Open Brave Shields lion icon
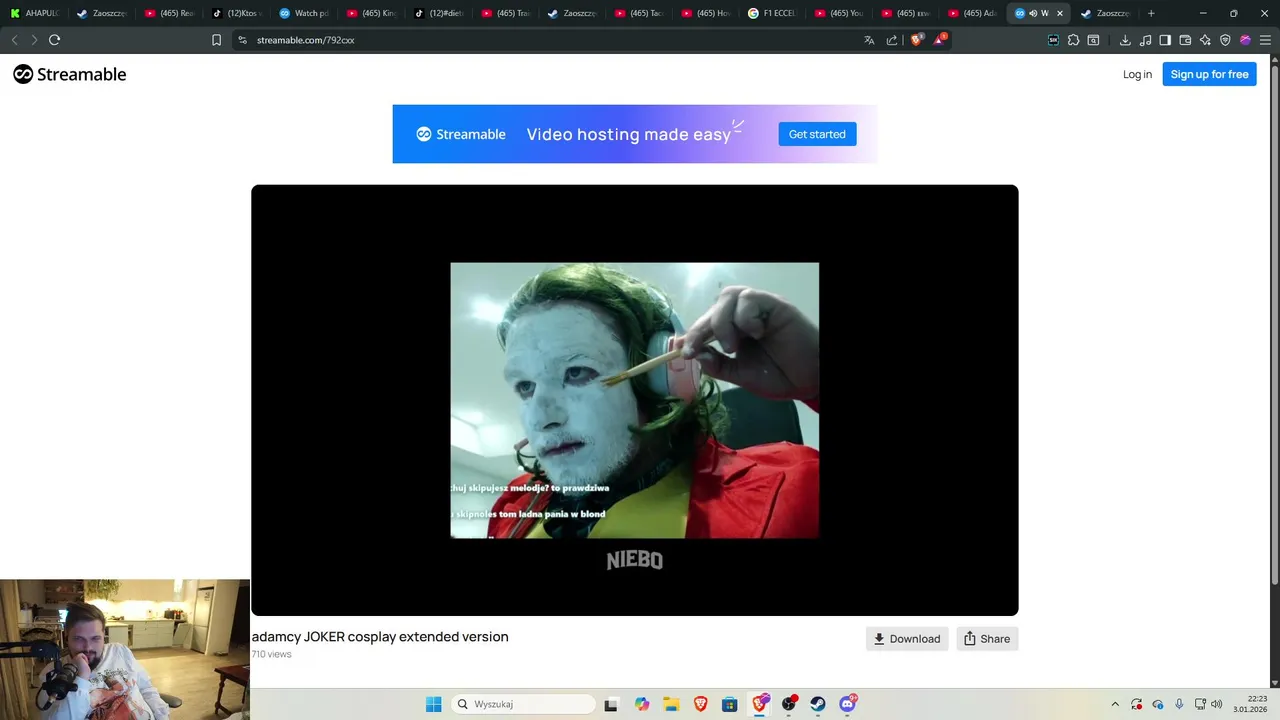 click(916, 40)
